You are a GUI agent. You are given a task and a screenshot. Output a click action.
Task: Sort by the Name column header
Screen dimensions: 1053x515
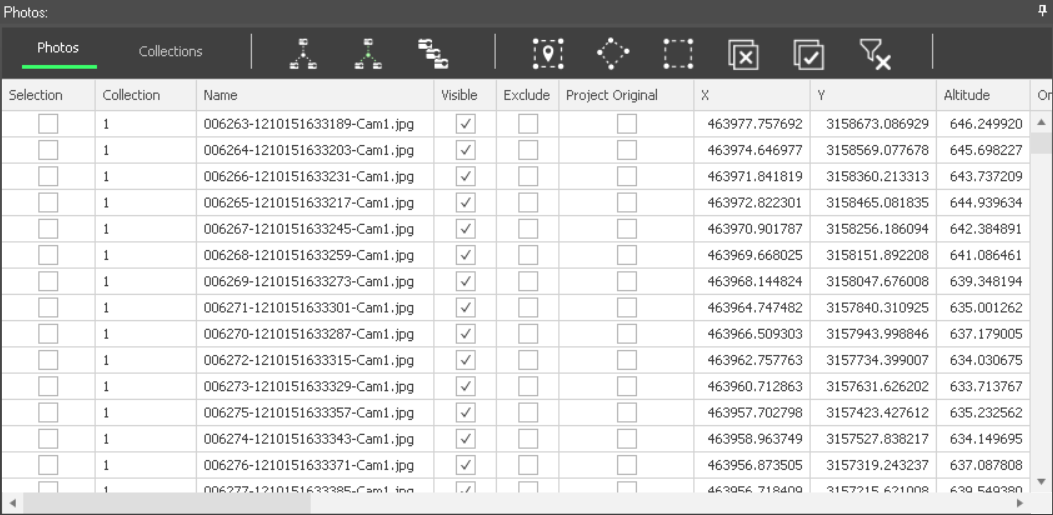click(x=315, y=95)
